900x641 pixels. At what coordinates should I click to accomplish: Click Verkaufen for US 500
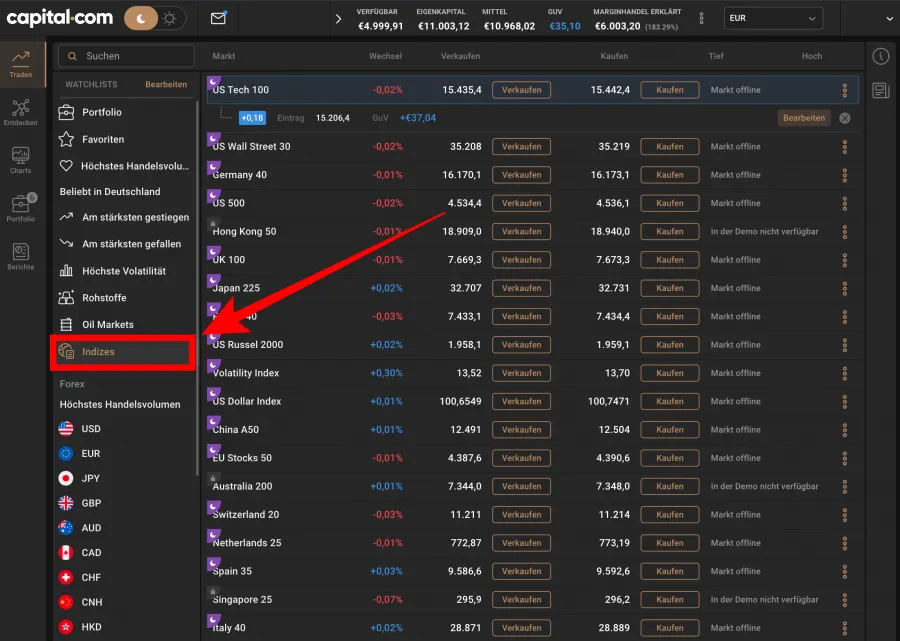521,203
